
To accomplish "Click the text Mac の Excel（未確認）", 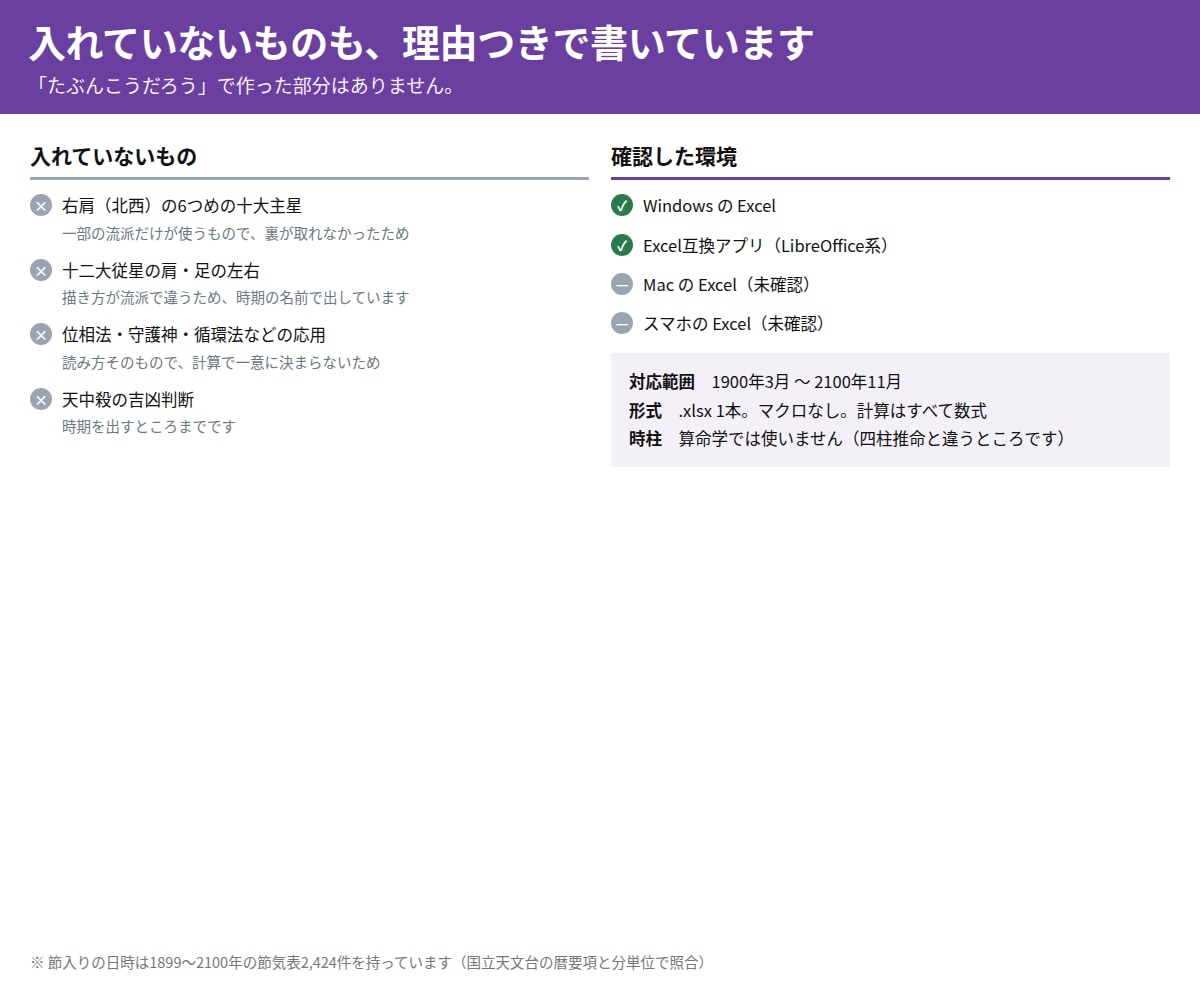I will (726, 285).
